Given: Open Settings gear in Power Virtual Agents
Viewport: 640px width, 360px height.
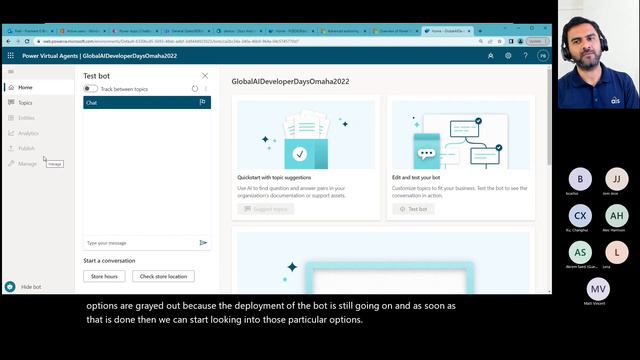Looking at the screenshot, I should tap(508, 56).
